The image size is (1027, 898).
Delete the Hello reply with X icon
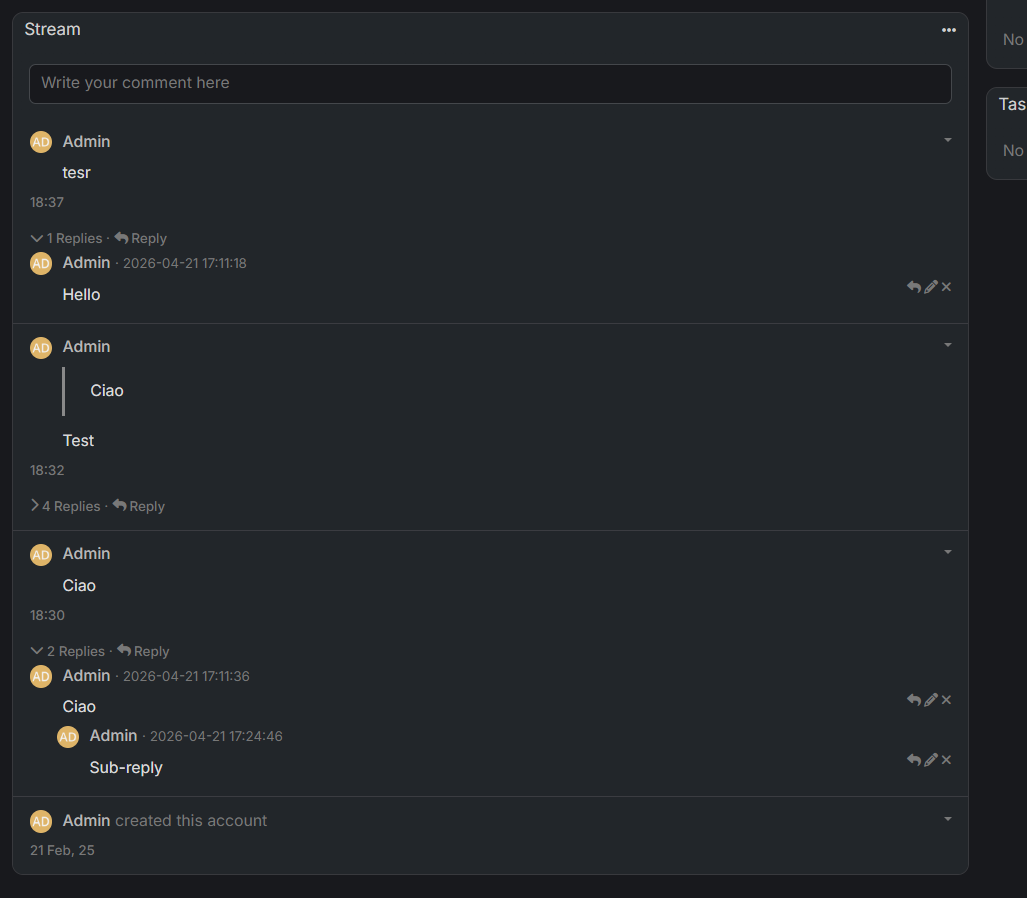point(946,287)
